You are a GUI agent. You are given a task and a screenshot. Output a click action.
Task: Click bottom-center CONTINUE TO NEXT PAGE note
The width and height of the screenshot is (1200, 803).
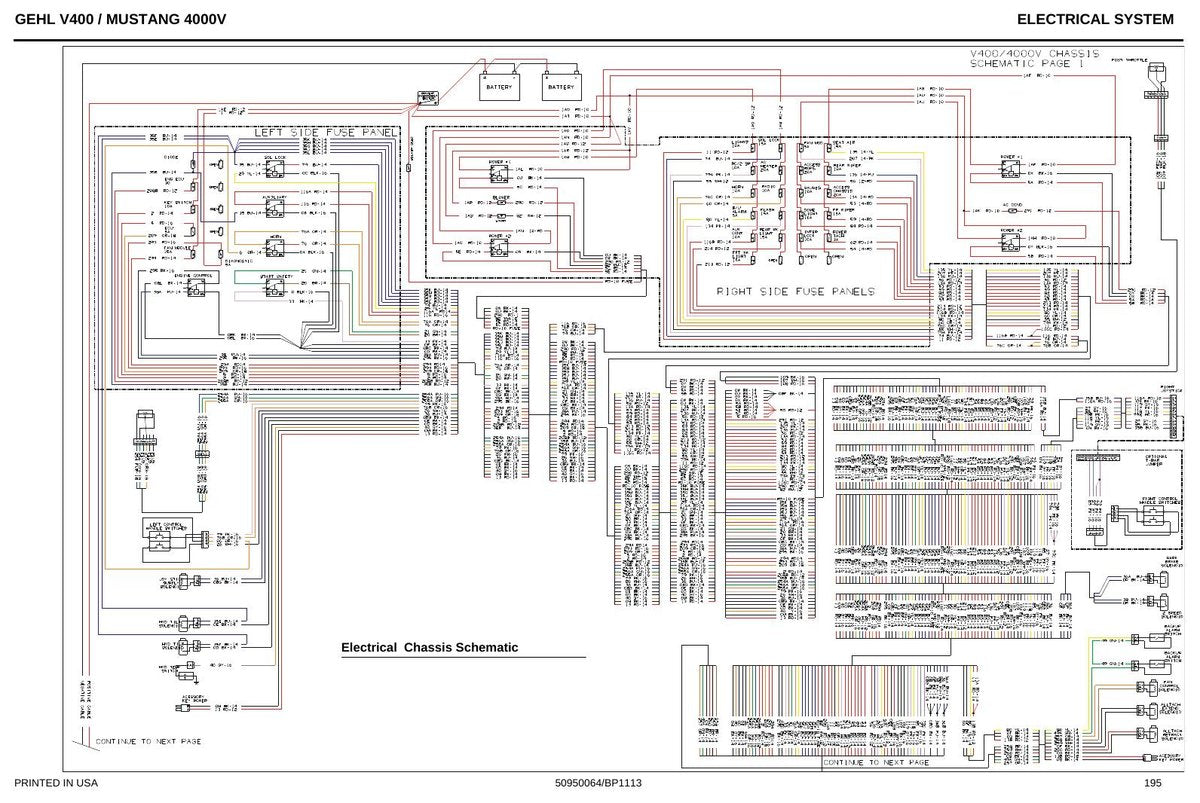tap(875, 762)
